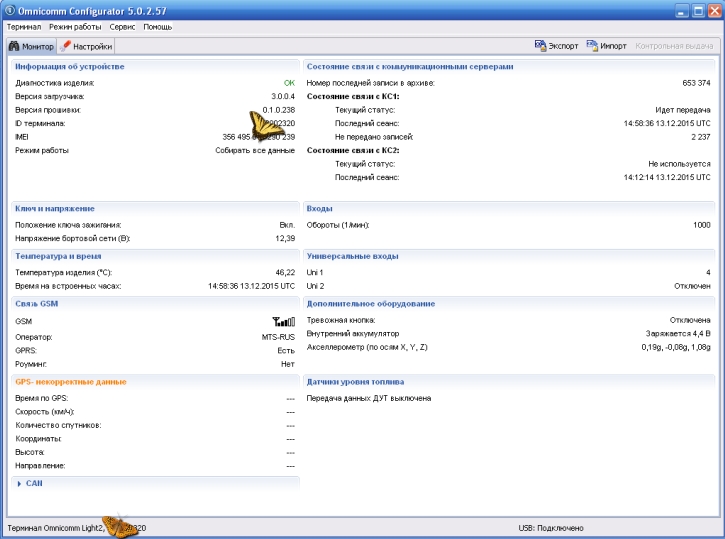Screen dimensions: 725x539
Task: Click the Датчики уровня топлива section header
Action: [355, 381]
